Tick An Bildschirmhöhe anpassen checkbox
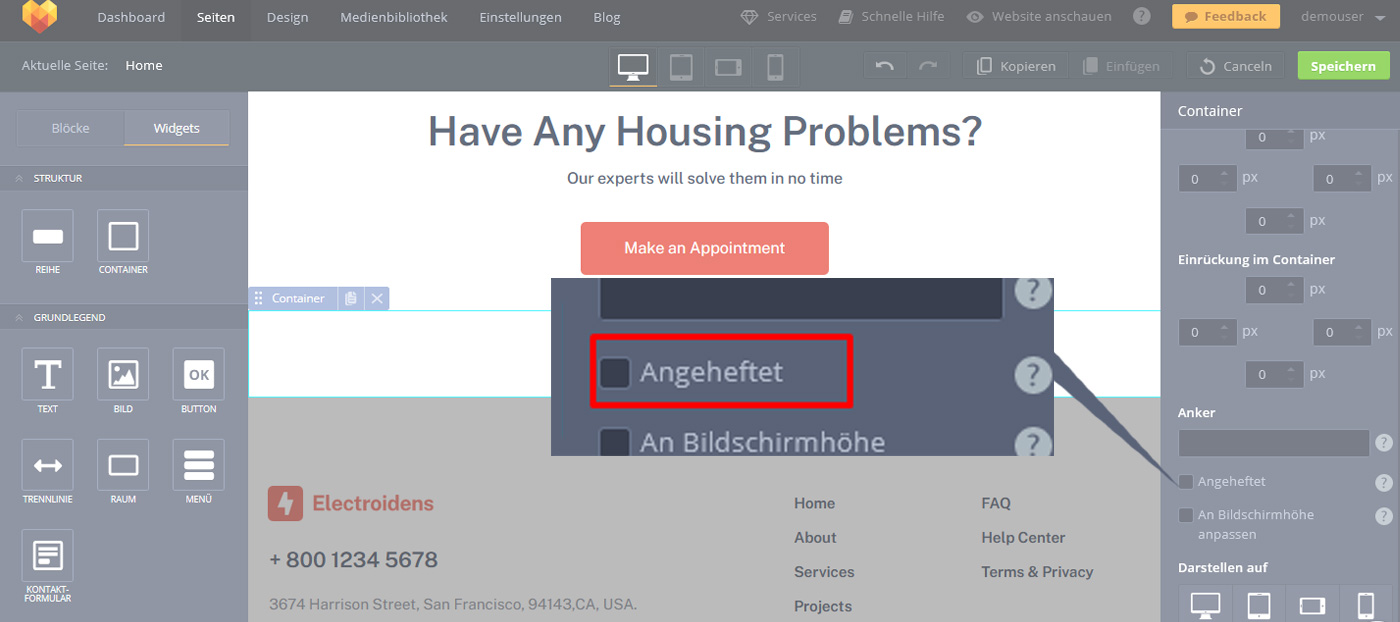The image size is (1400, 622). point(1186,515)
